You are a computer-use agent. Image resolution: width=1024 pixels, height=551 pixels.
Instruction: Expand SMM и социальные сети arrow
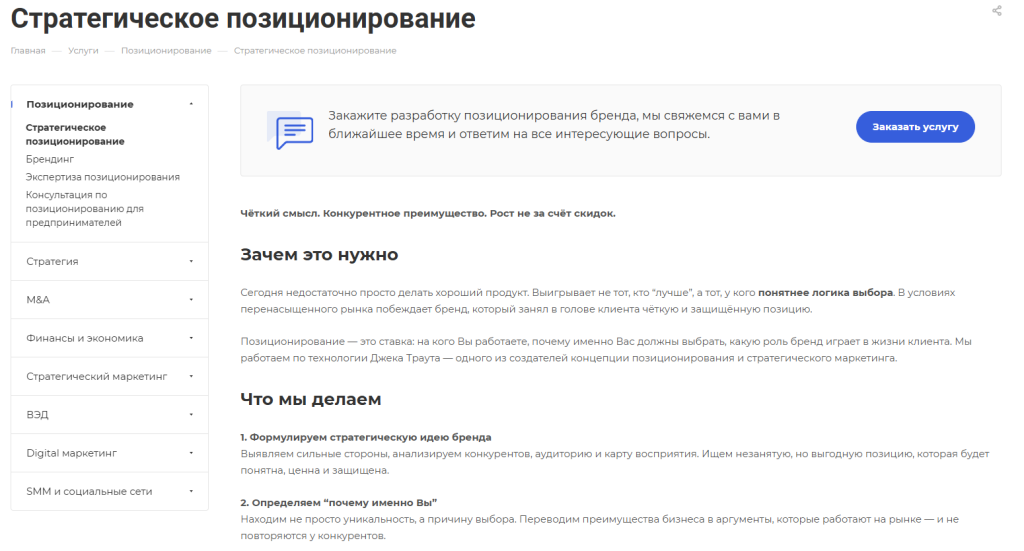pyautogui.click(x=191, y=492)
